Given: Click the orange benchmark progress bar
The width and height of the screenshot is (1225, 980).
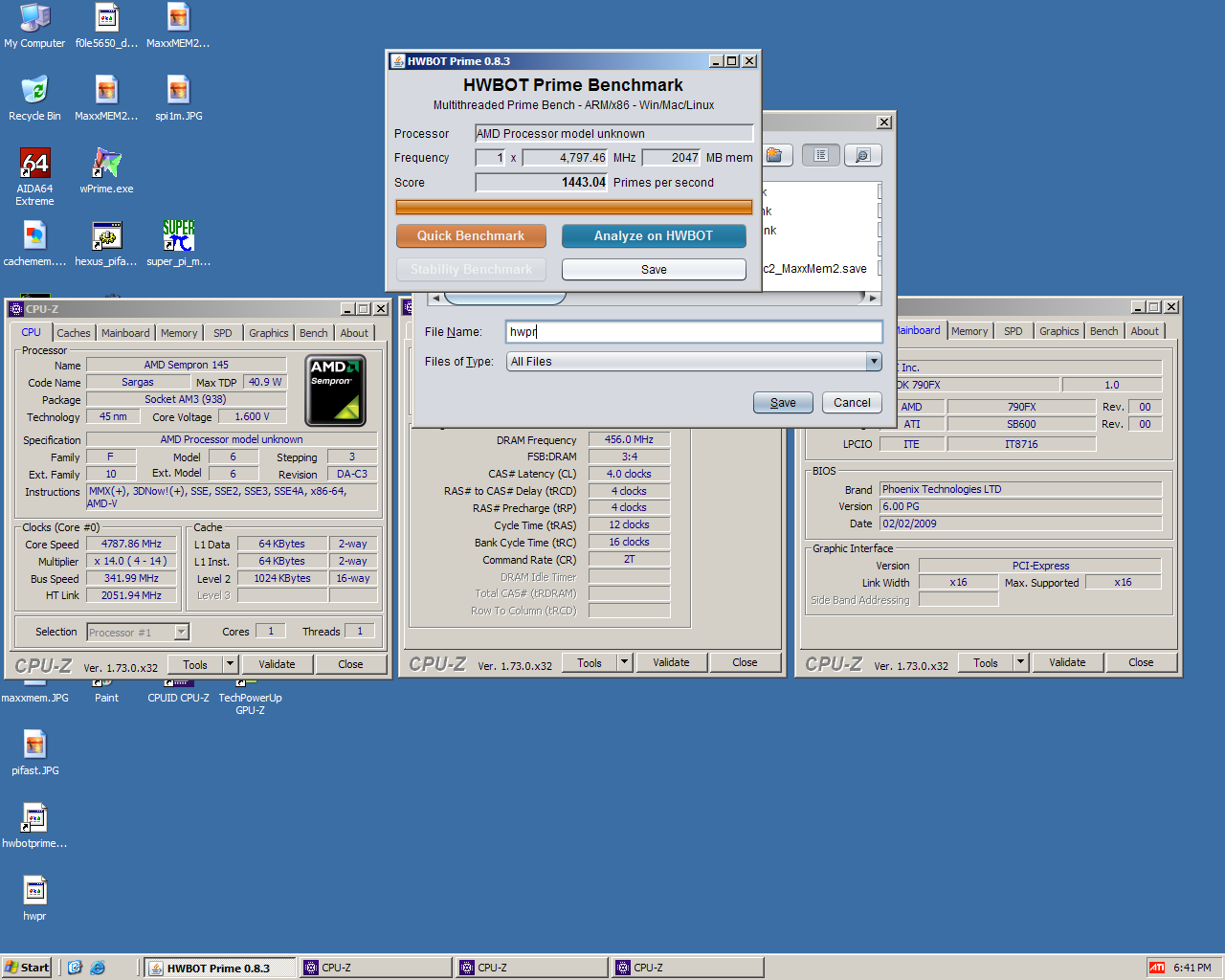Looking at the screenshot, I should tap(574, 207).
